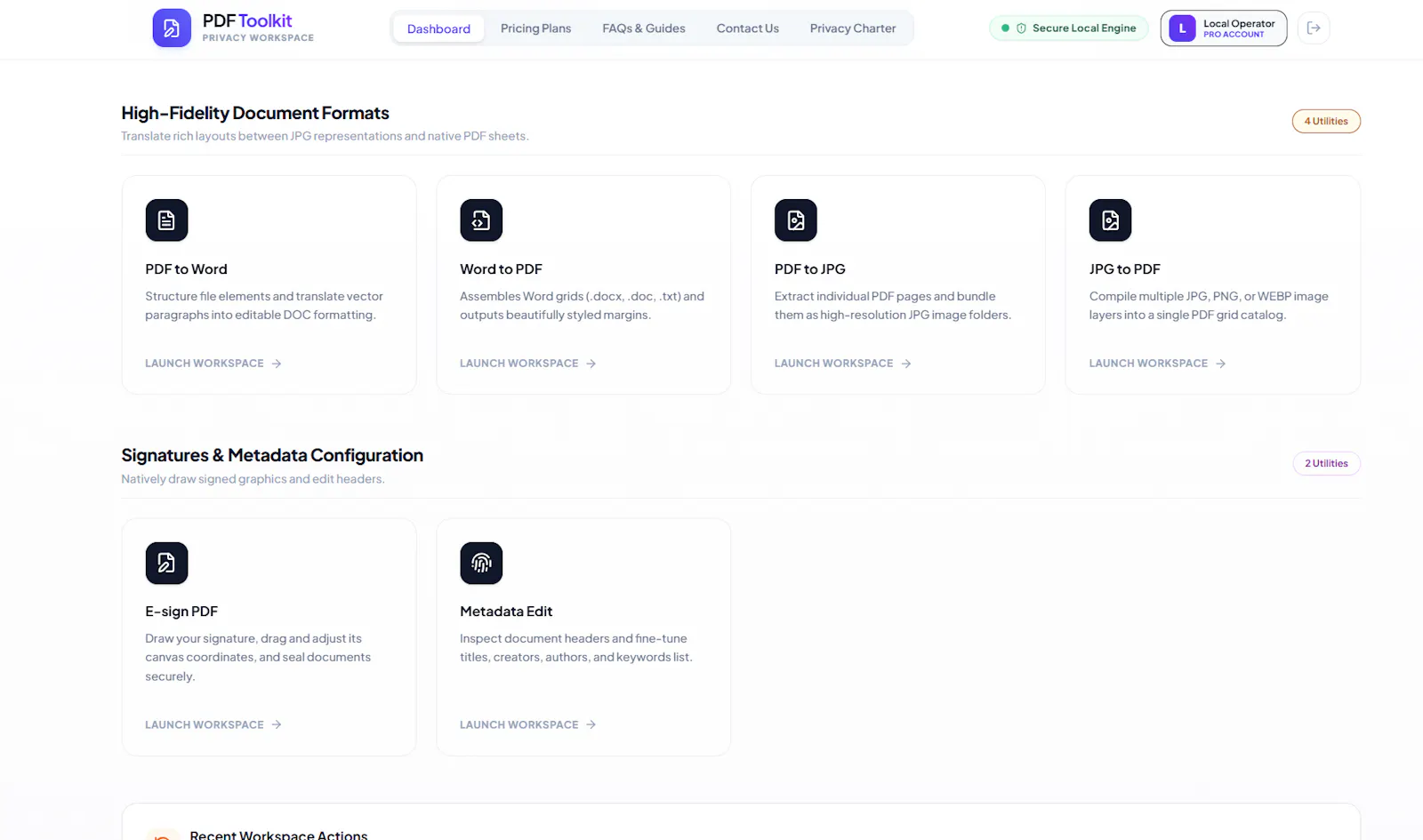The image size is (1423, 840).
Task: Click arrow next to E-sign PDF launch
Action: (277, 724)
